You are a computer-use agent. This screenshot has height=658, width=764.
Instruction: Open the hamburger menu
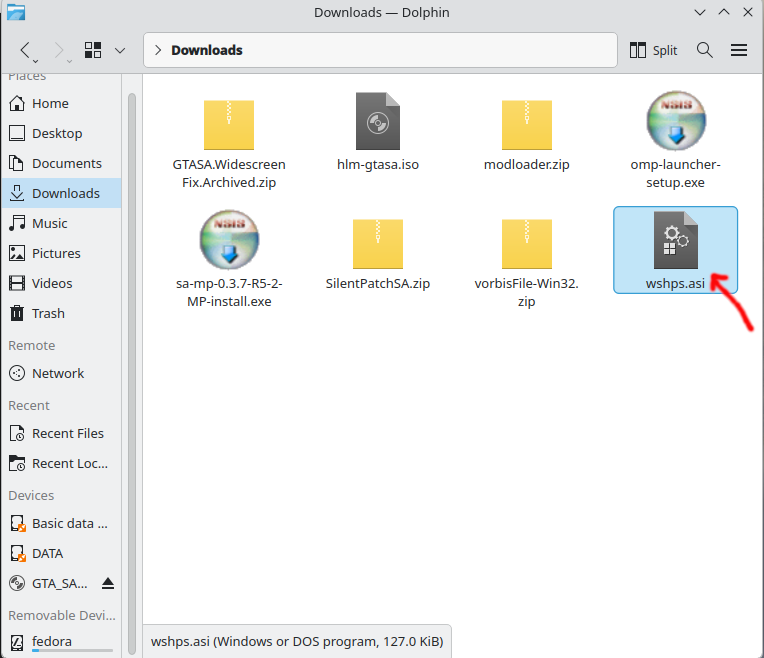pos(739,50)
